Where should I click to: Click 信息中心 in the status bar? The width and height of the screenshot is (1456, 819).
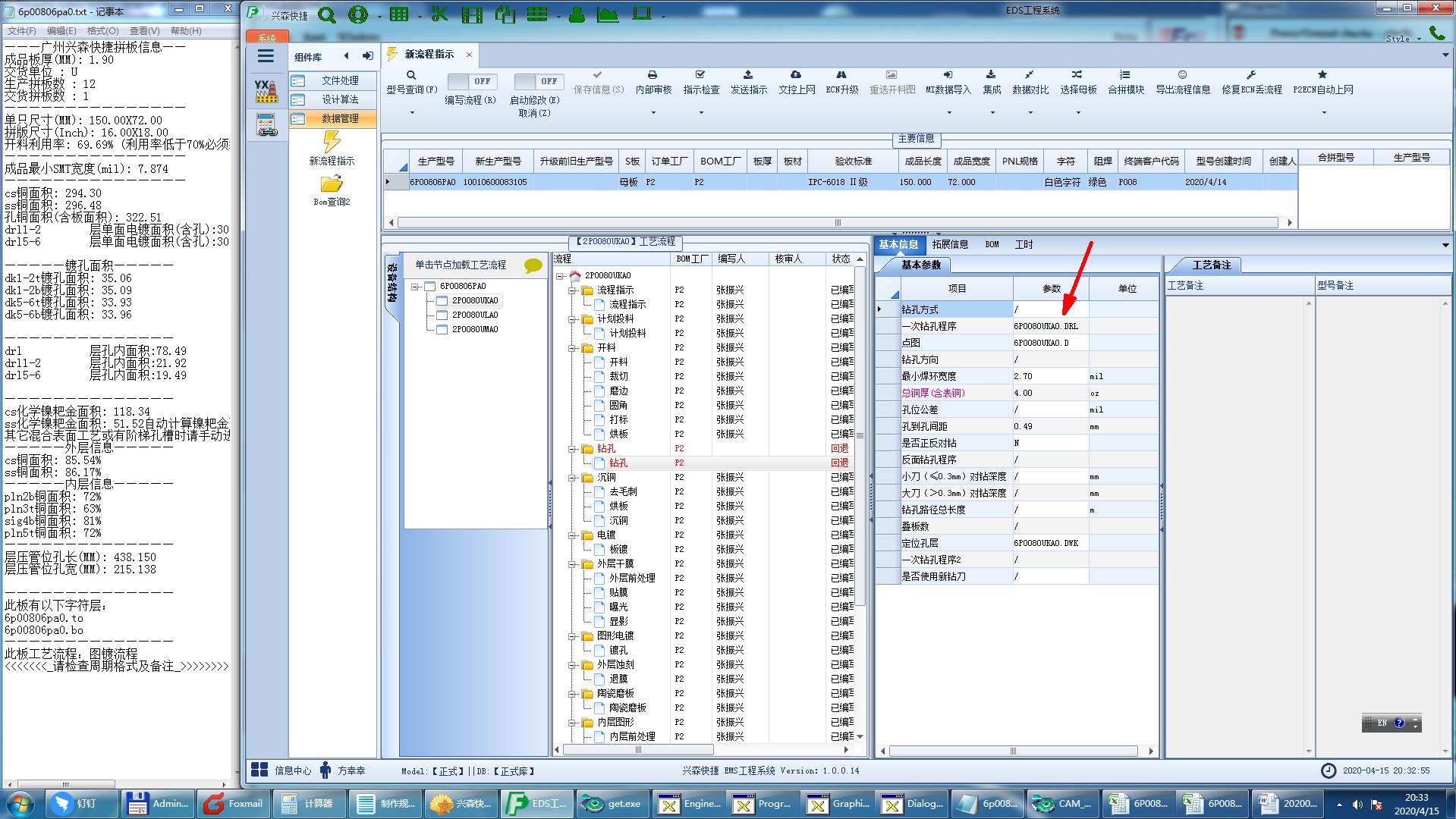tap(281, 770)
